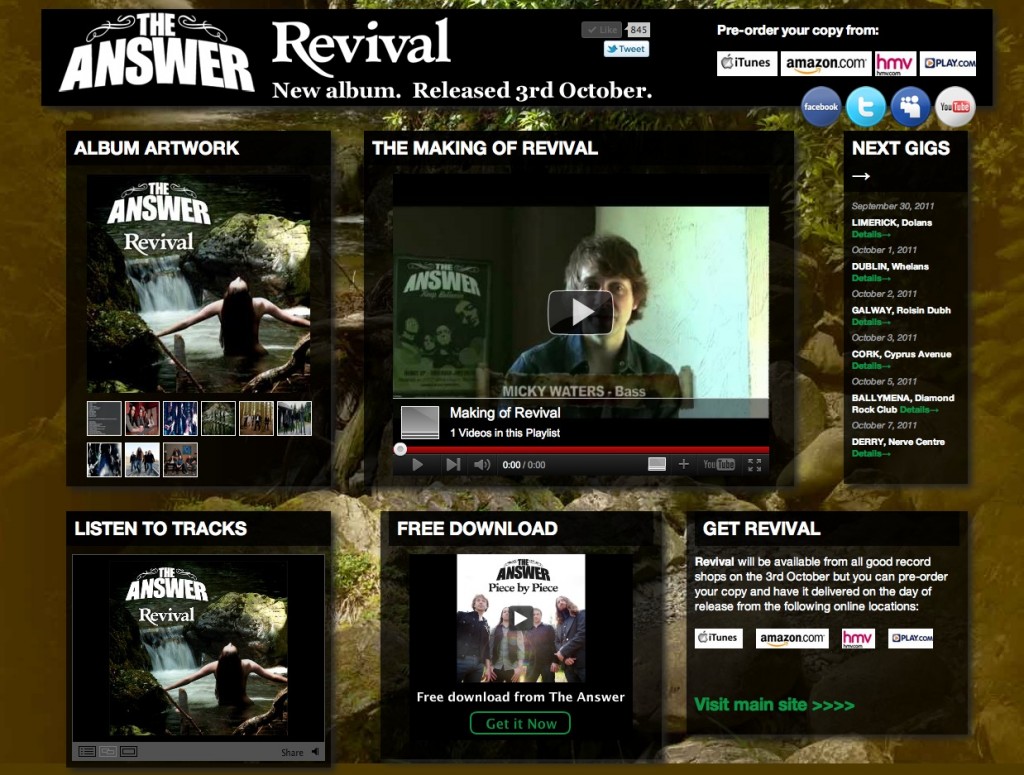Image resolution: width=1024 pixels, height=775 pixels.
Task: Open the Twitter page via its icon
Action: [x=865, y=107]
